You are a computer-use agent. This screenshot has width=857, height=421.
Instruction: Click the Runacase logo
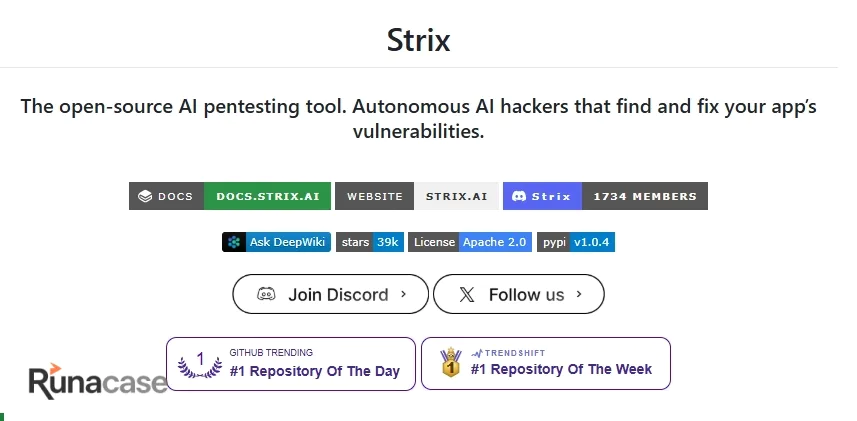(98, 381)
